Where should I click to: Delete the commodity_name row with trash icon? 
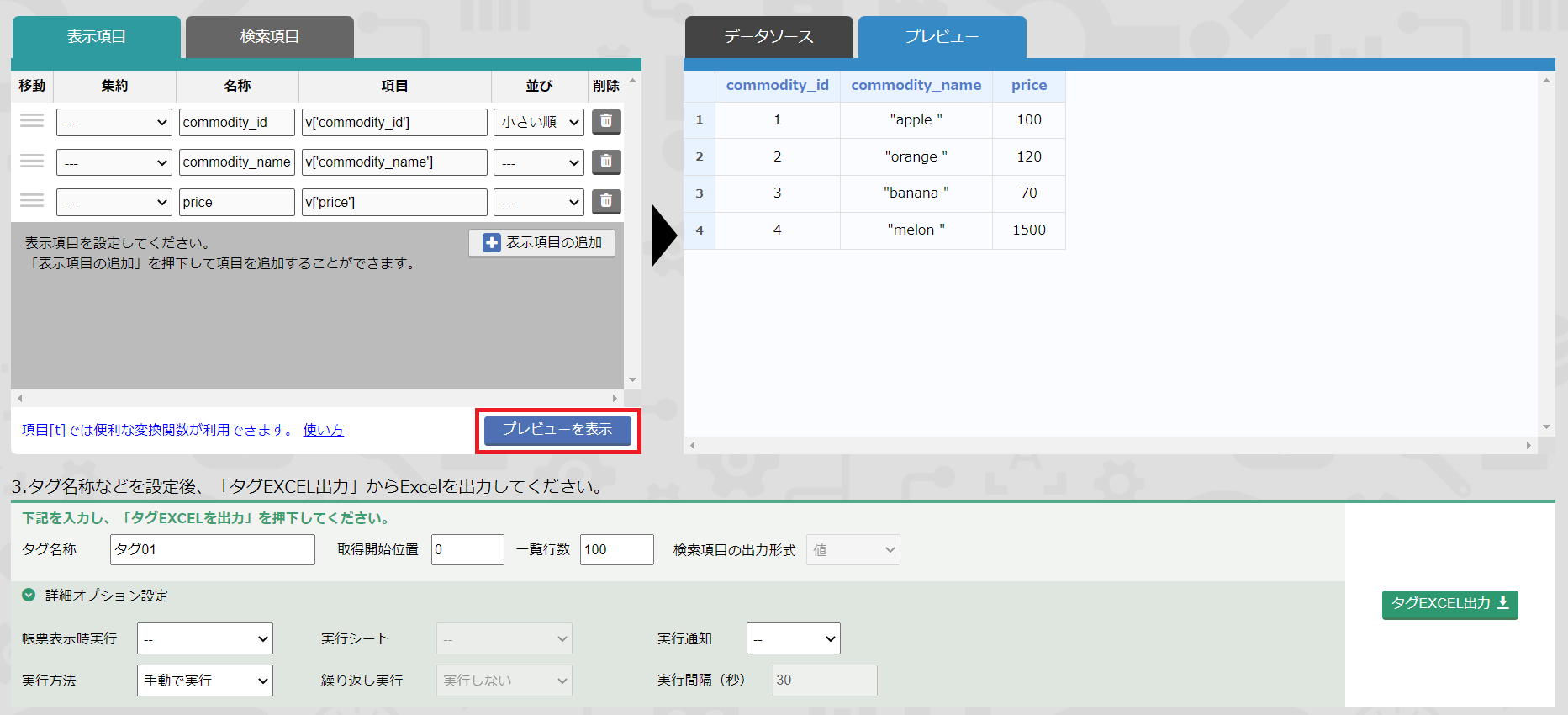[606, 162]
